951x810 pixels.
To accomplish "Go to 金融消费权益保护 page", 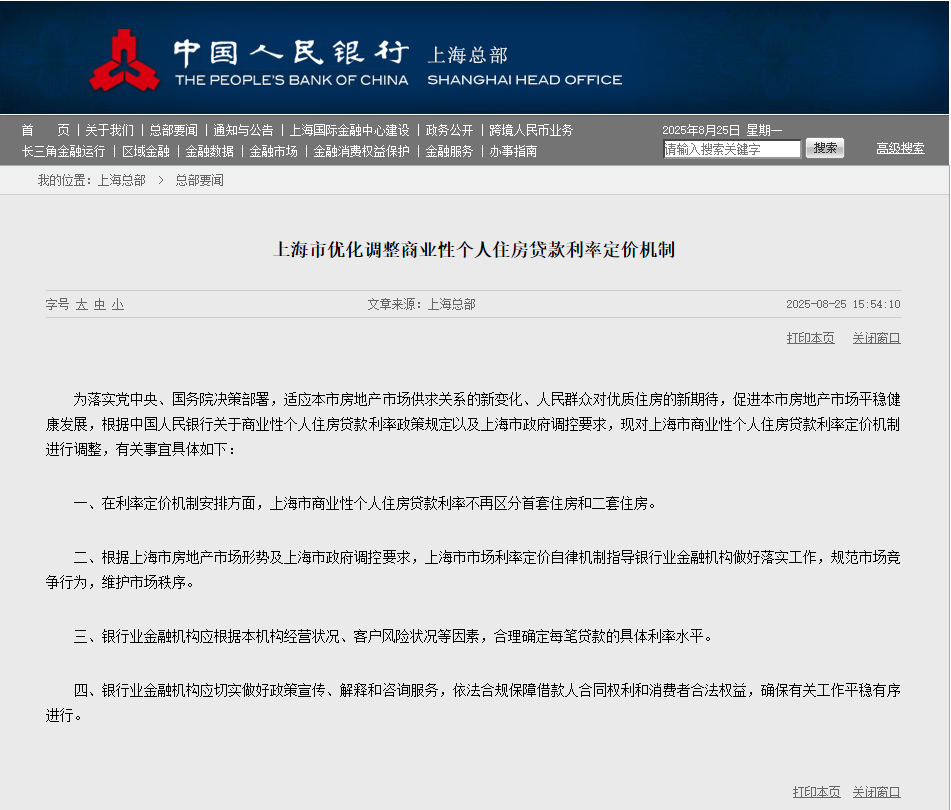I will coord(361,151).
